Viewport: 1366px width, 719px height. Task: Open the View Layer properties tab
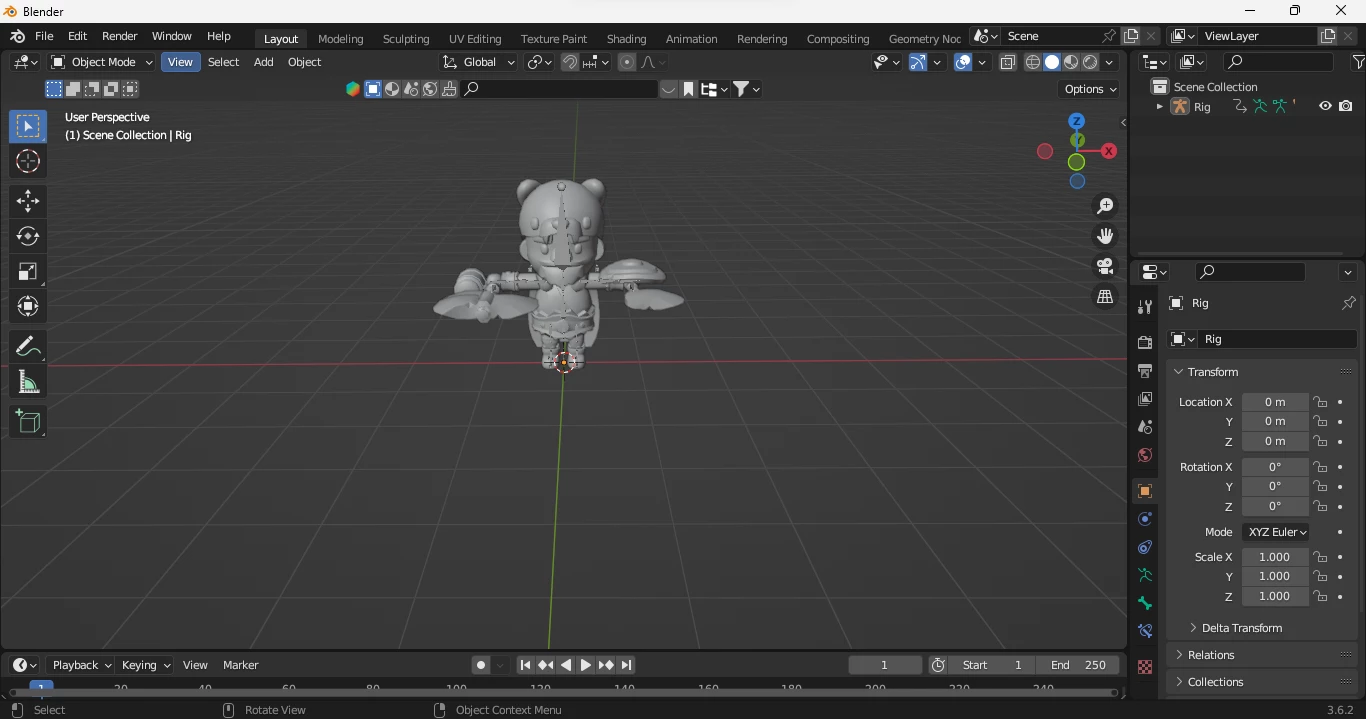(1145, 398)
